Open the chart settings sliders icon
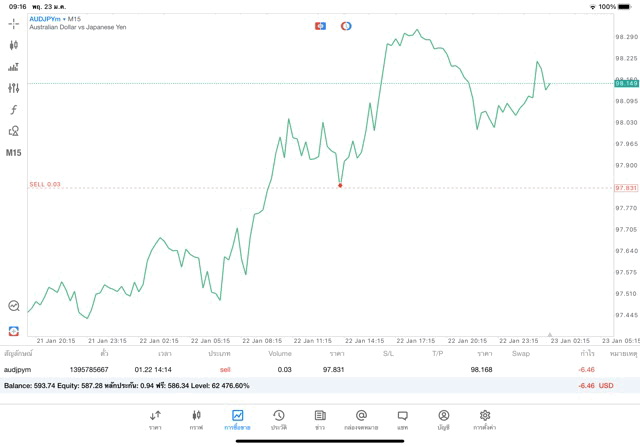This screenshot has width=640, height=447. 13,88
